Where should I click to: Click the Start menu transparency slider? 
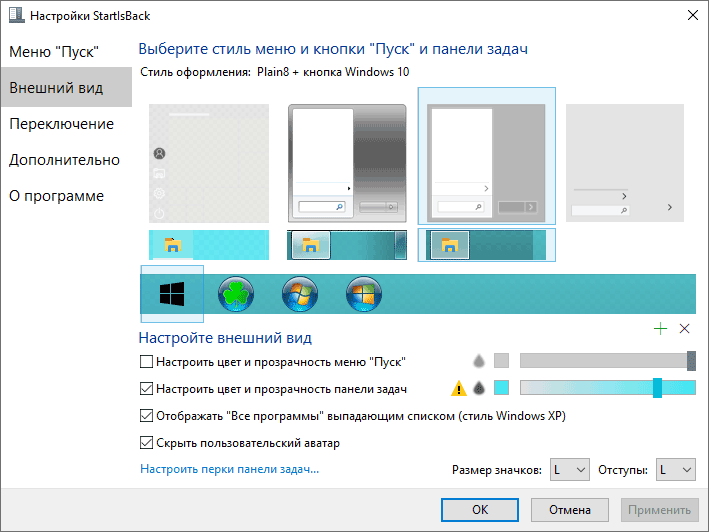608,361
